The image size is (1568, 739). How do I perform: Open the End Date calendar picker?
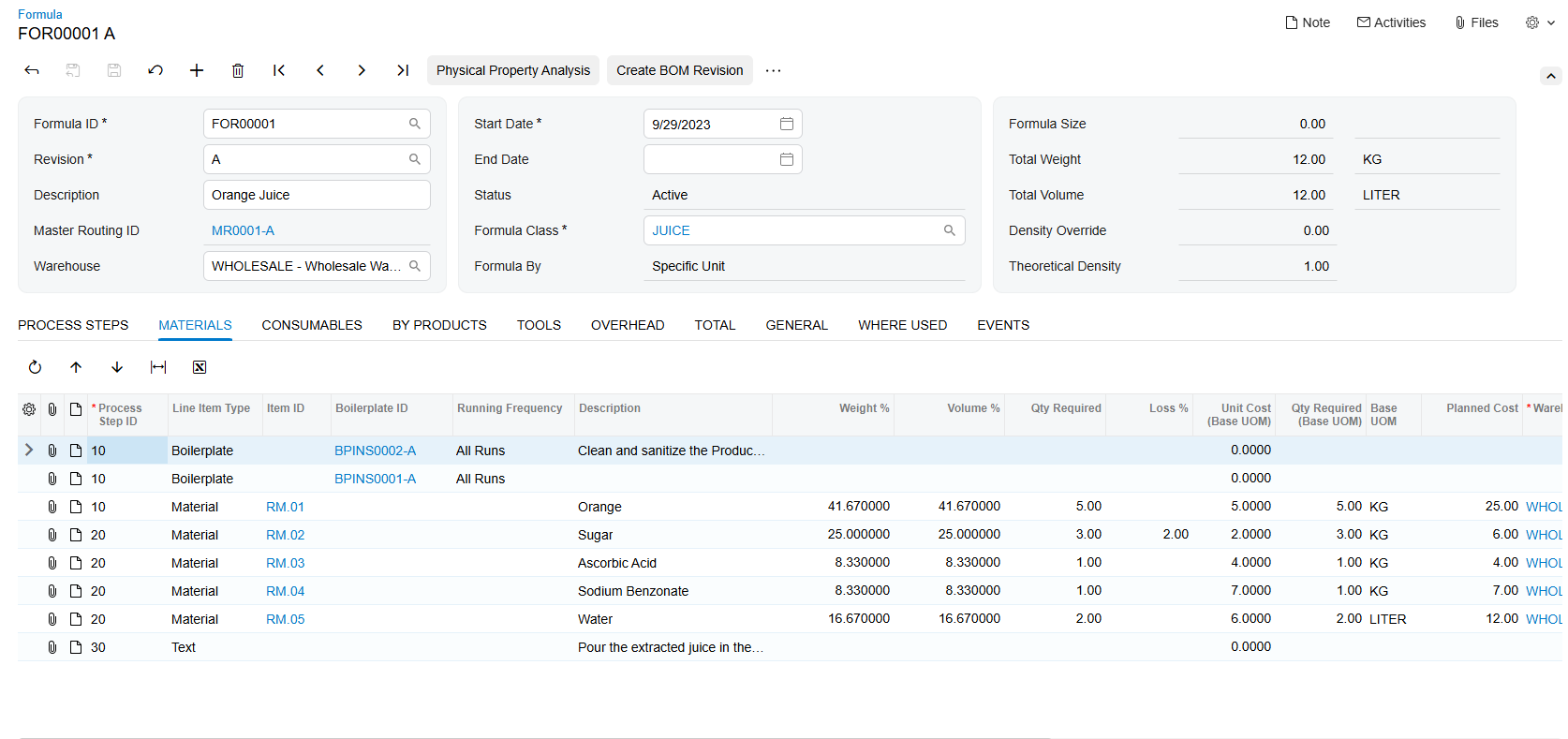coord(787,159)
